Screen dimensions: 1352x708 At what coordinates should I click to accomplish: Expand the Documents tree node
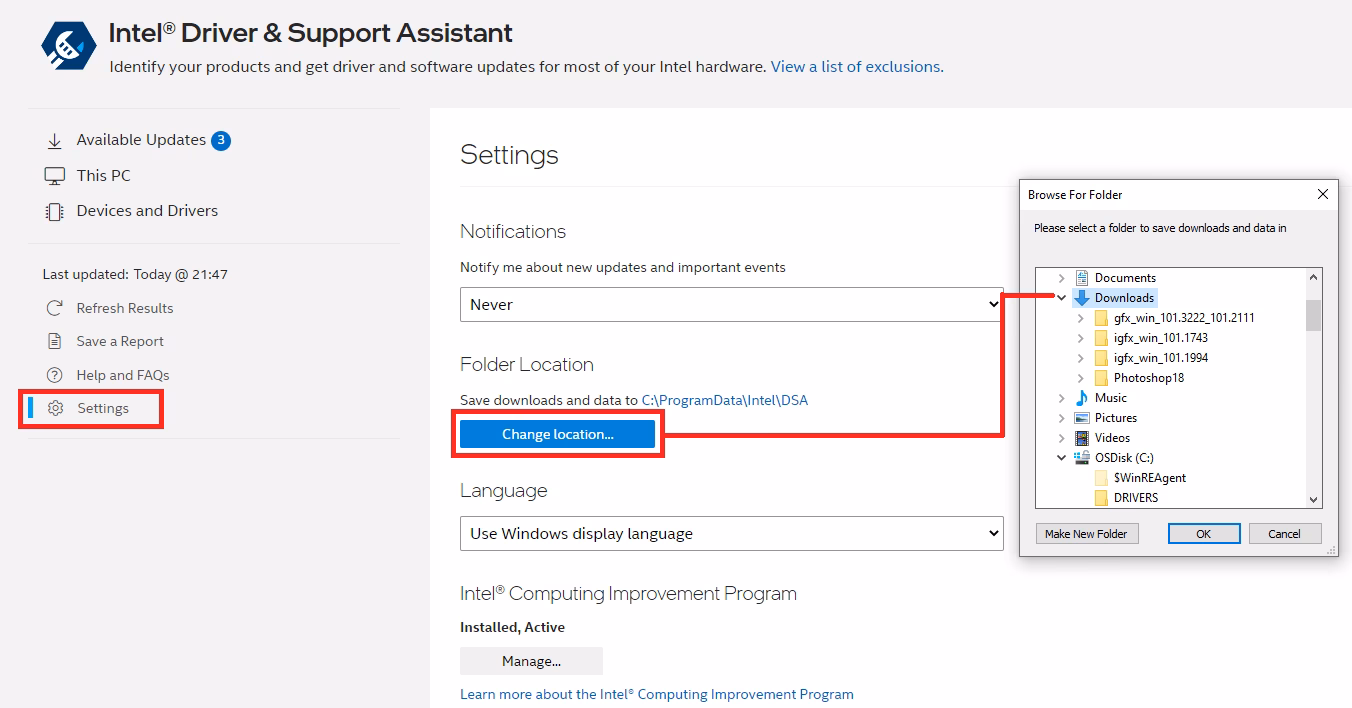coord(1062,278)
